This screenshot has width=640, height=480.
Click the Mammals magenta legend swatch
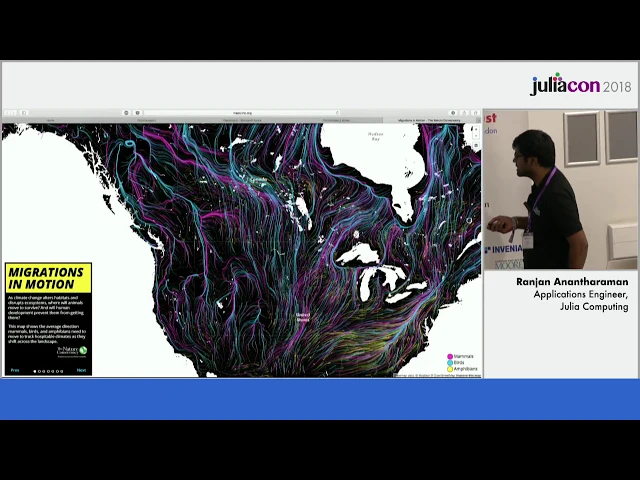[450, 357]
